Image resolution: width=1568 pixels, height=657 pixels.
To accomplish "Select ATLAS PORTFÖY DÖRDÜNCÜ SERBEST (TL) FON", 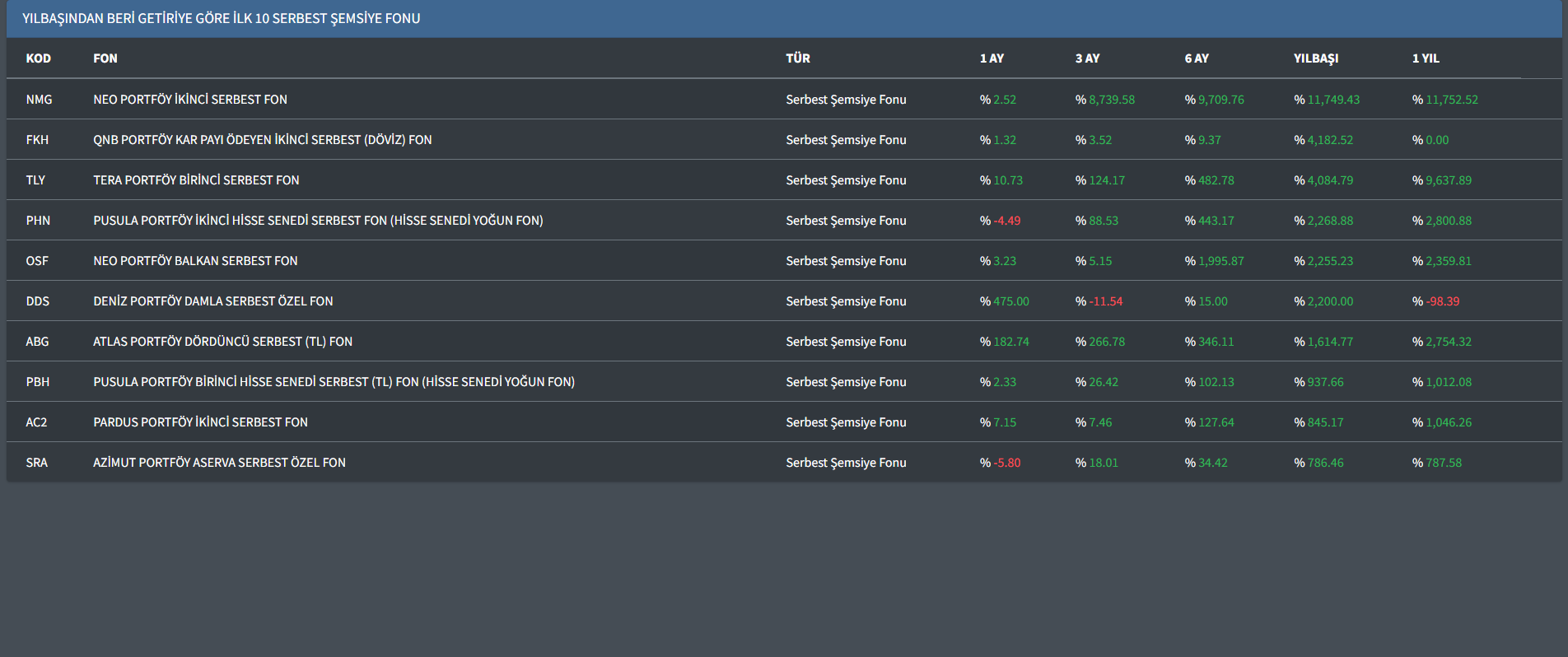I will coord(222,342).
